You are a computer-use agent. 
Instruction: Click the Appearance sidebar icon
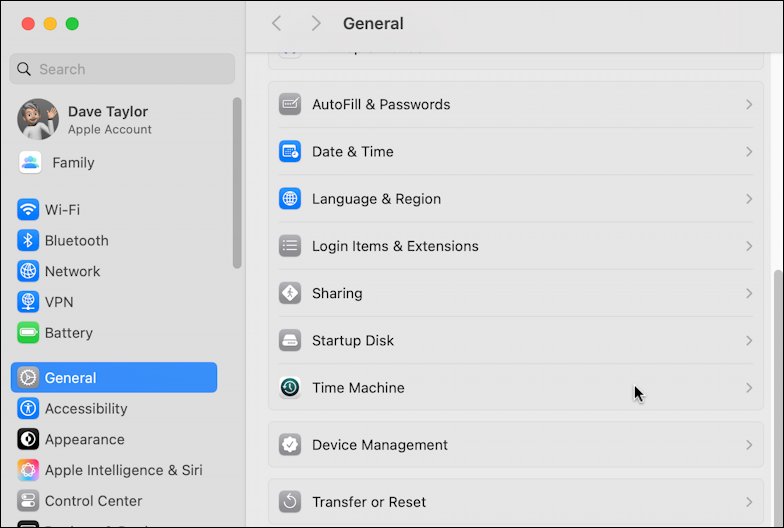tap(28, 439)
